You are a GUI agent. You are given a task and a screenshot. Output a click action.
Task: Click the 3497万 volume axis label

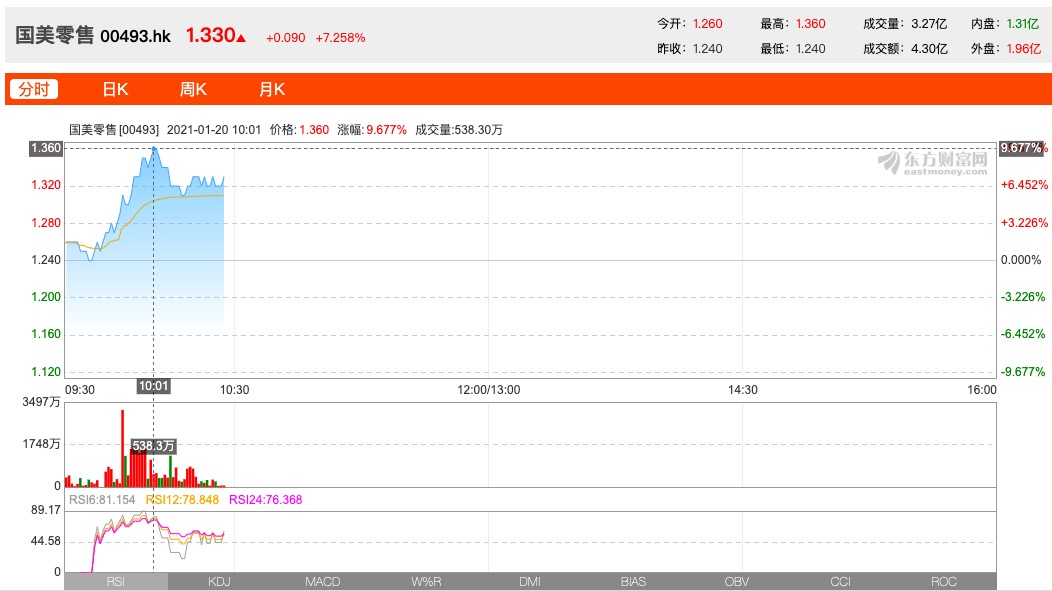pyautogui.click(x=41, y=402)
